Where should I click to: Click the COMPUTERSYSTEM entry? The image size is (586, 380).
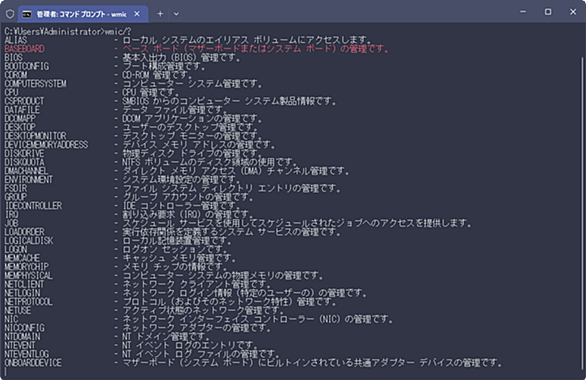[x=35, y=84]
